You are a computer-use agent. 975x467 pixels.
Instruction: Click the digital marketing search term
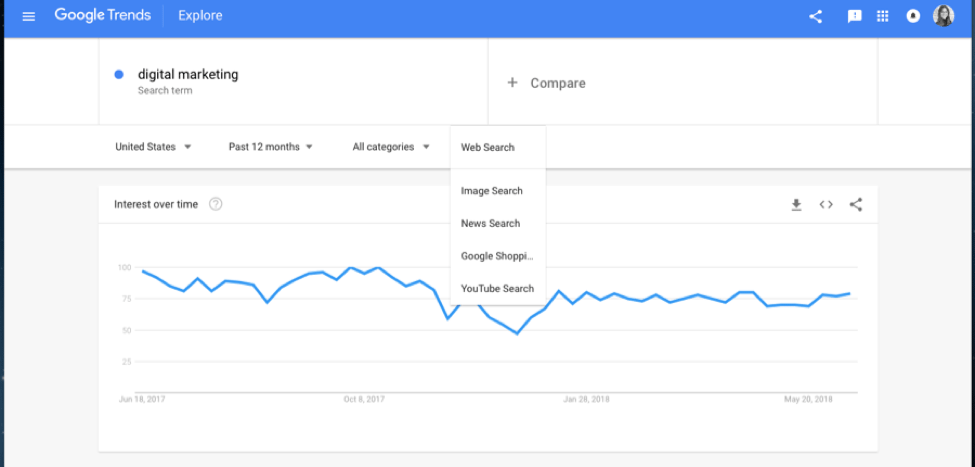point(188,75)
